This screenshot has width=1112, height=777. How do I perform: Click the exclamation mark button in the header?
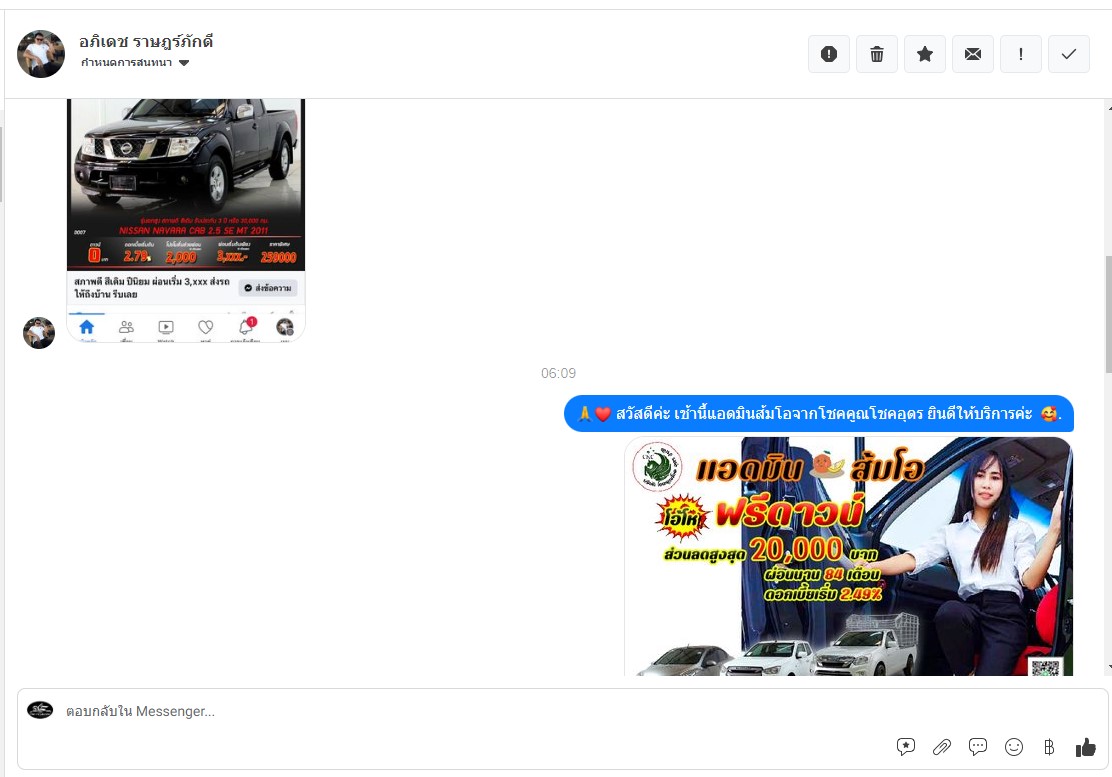pyautogui.click(x=1020, y=54)
